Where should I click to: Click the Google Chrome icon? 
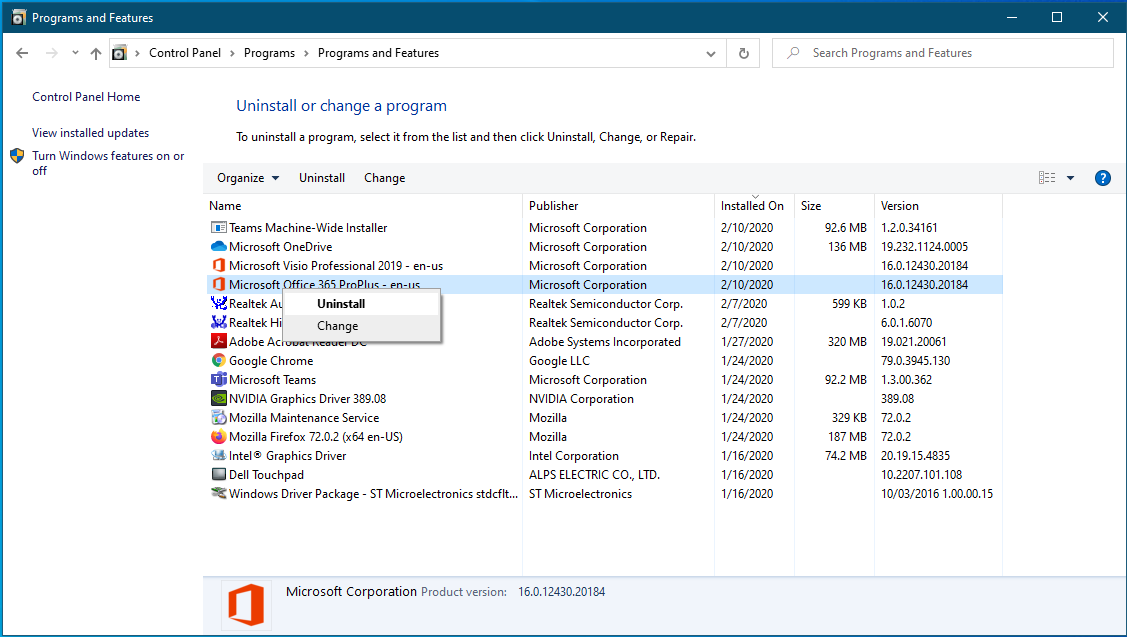218,360
